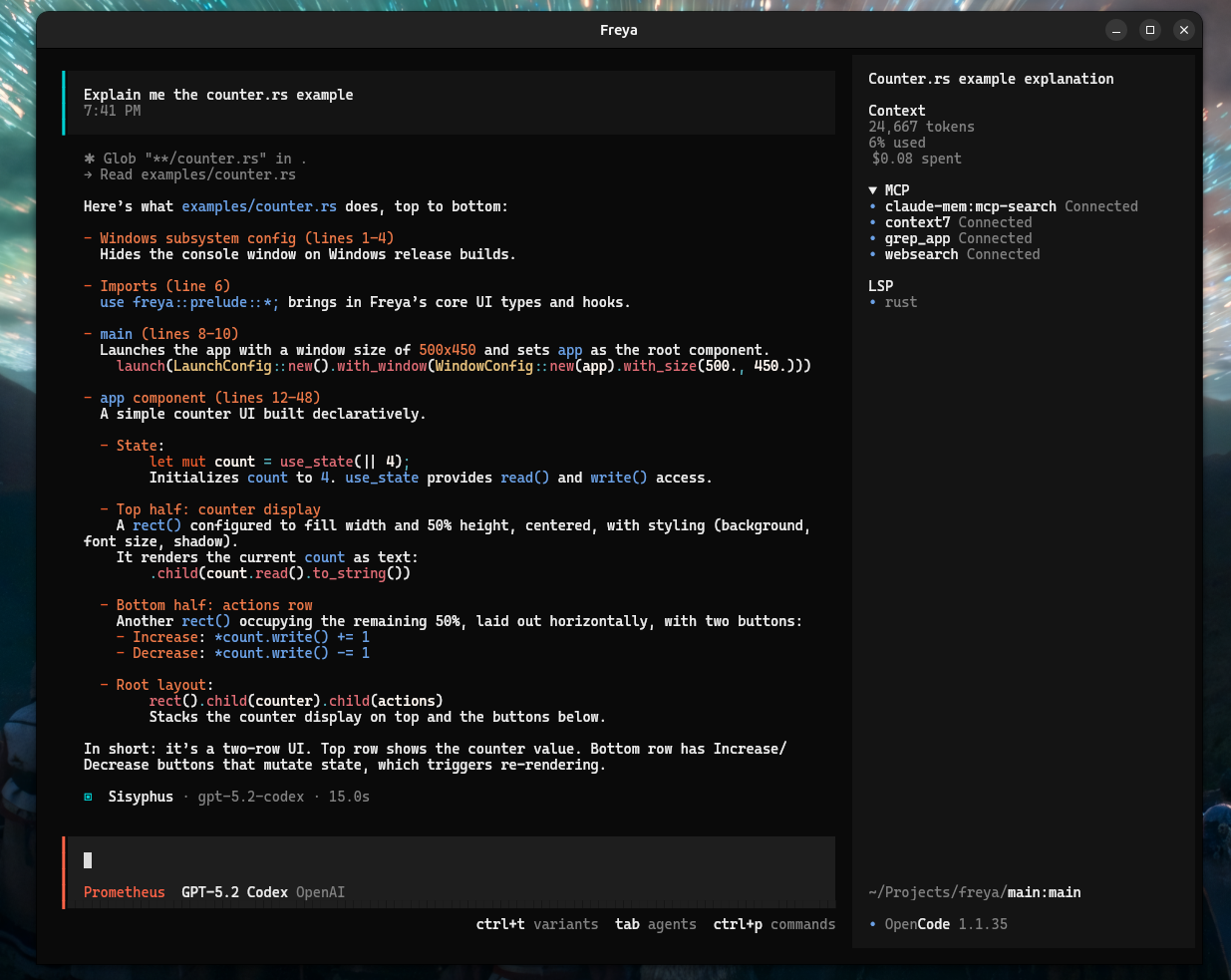Screen dimensions: 1231x980
Task: Click the 6% used value
Action: click(x=897, y=143)
